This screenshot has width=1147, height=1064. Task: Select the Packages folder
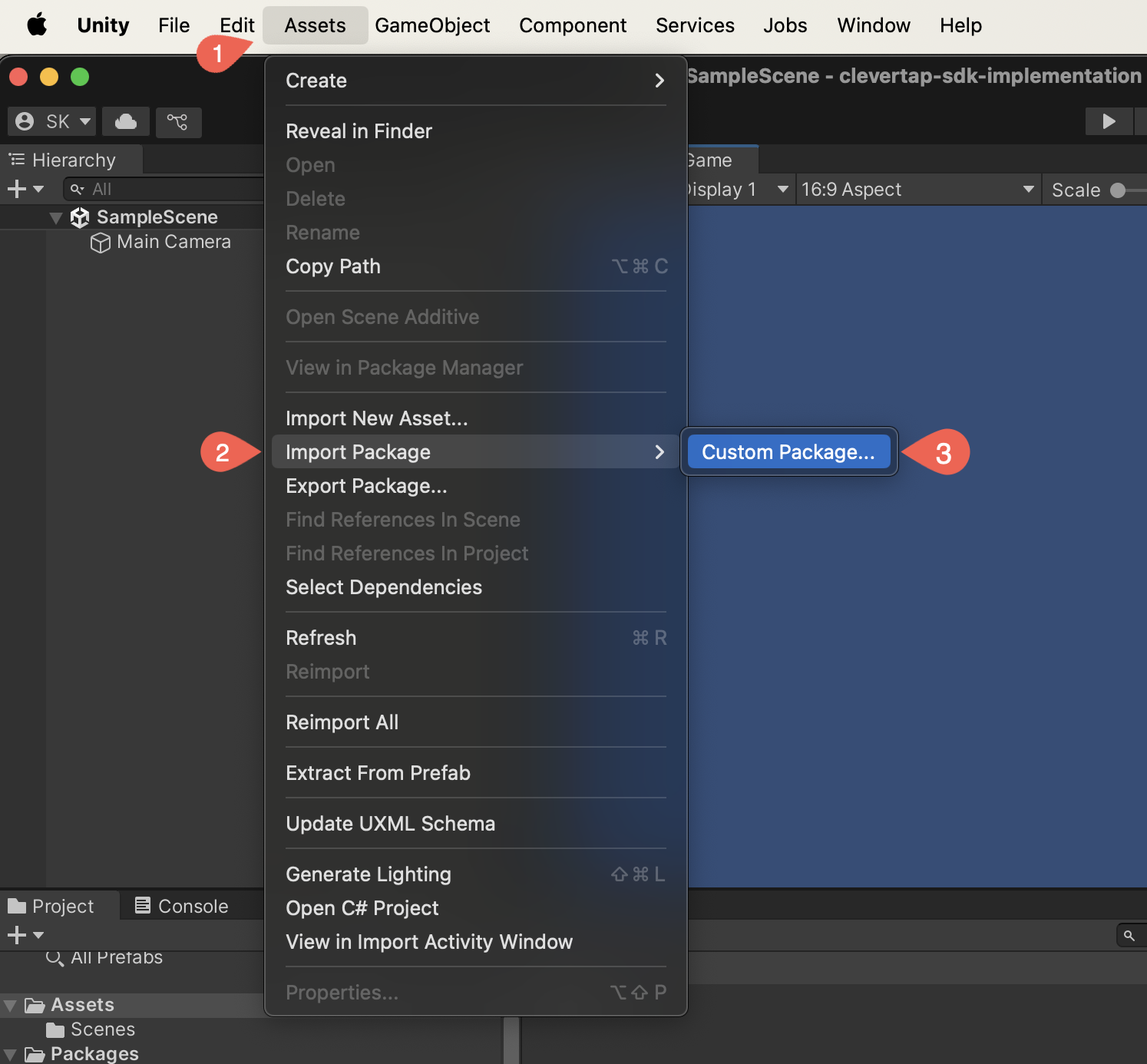[94, 1054]
